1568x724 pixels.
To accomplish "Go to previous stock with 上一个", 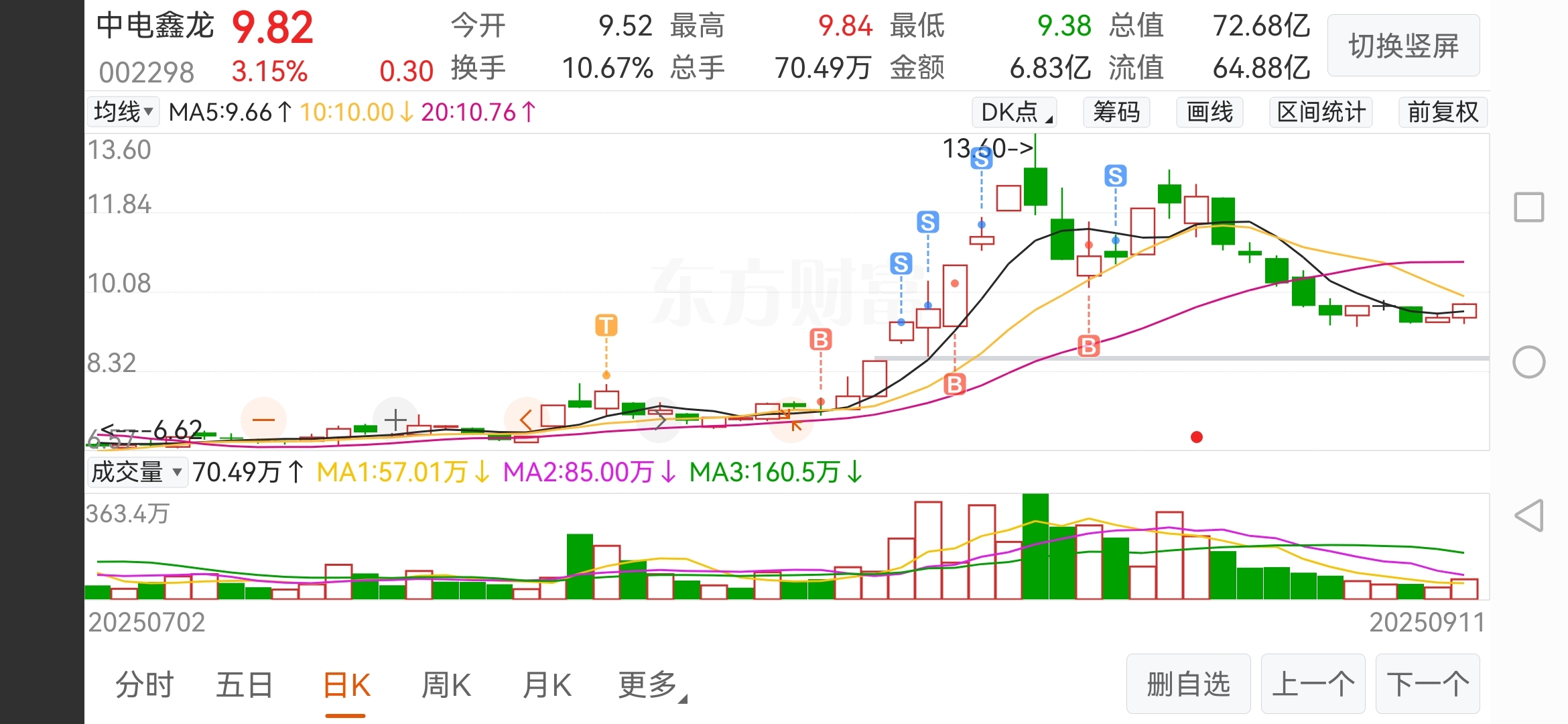I will click(x=1313, y=684).
